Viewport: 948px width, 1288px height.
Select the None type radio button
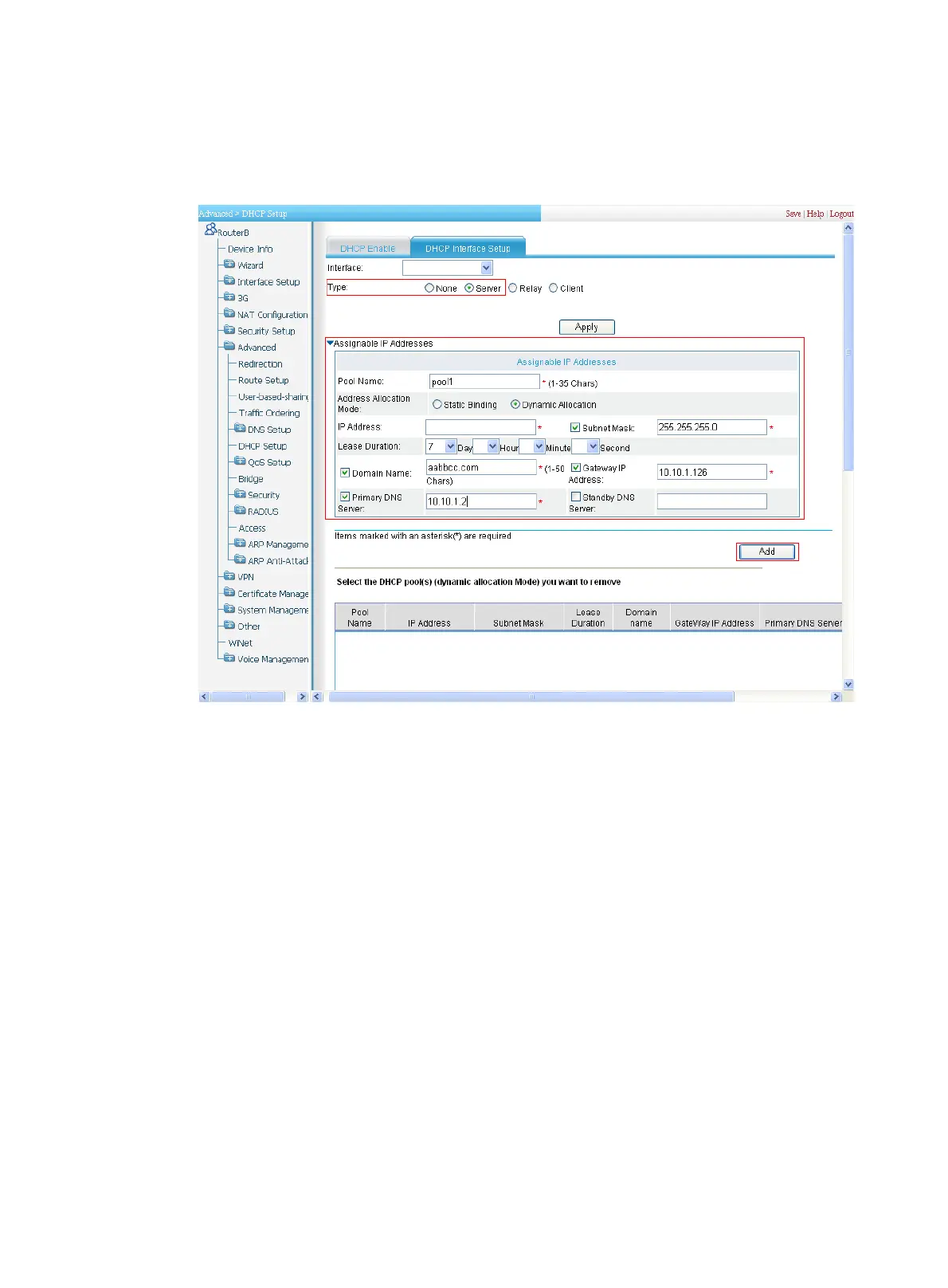coord(429,288)
